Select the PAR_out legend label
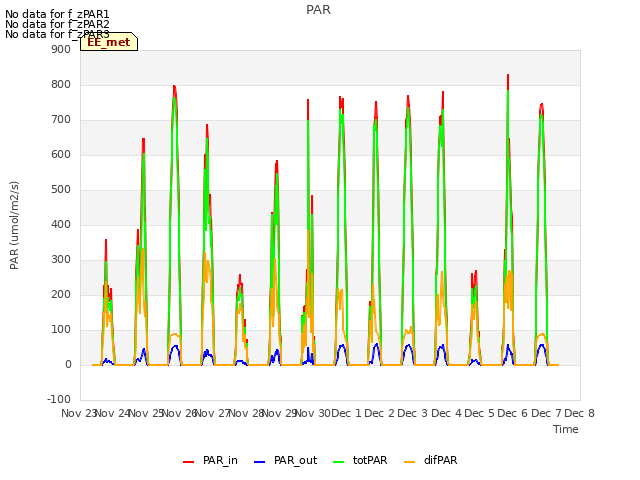This screenshot has height=480, width=640. (x=296, y=460)
